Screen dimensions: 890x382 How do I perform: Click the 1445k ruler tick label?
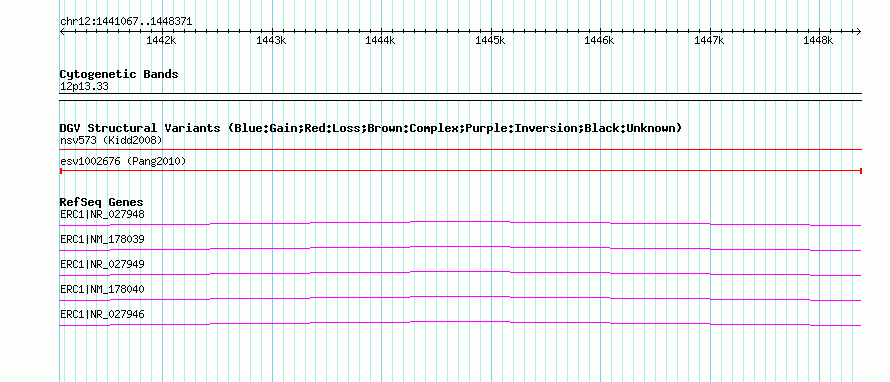(490, 40)
